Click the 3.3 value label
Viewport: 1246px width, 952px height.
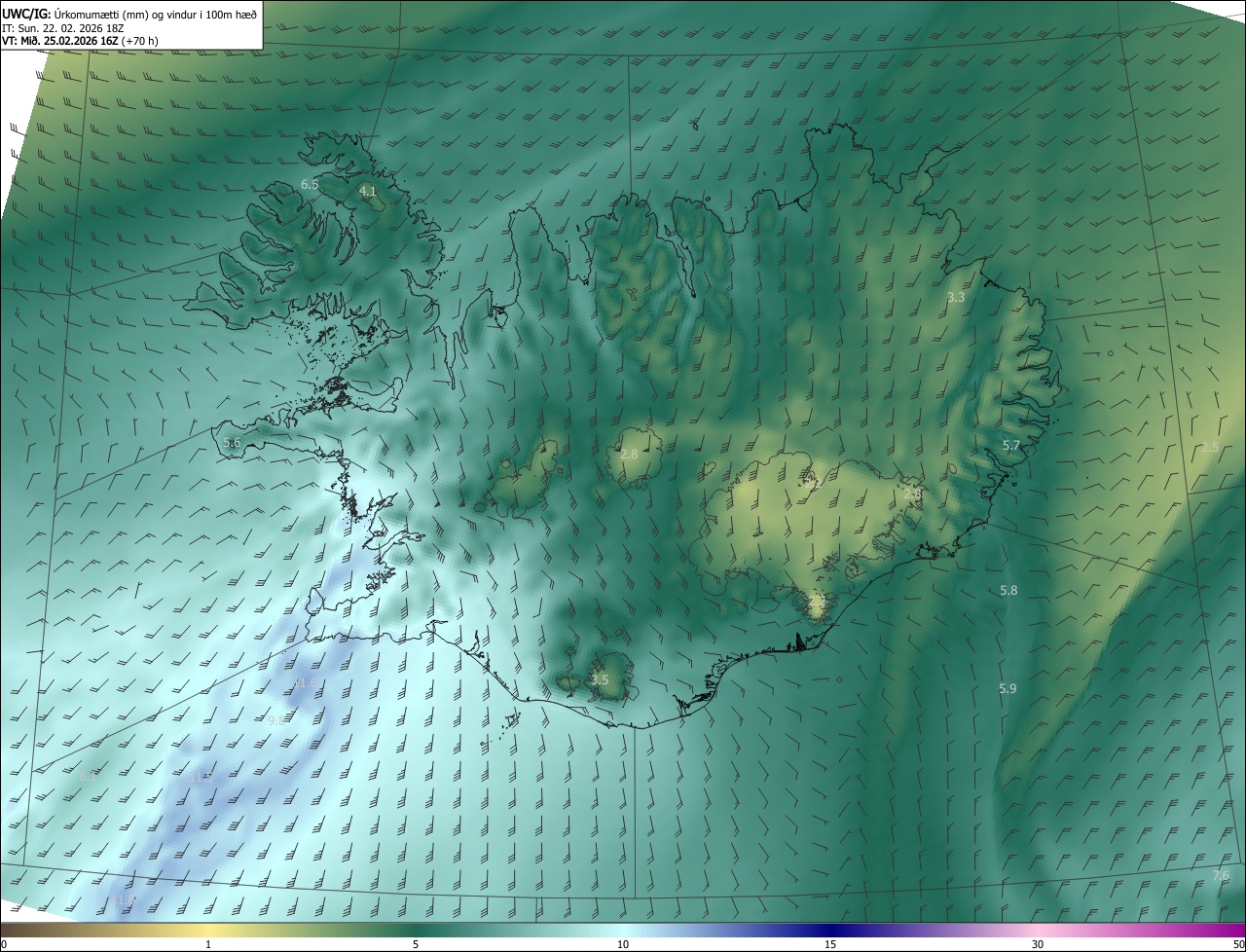(x=956, y=297)
